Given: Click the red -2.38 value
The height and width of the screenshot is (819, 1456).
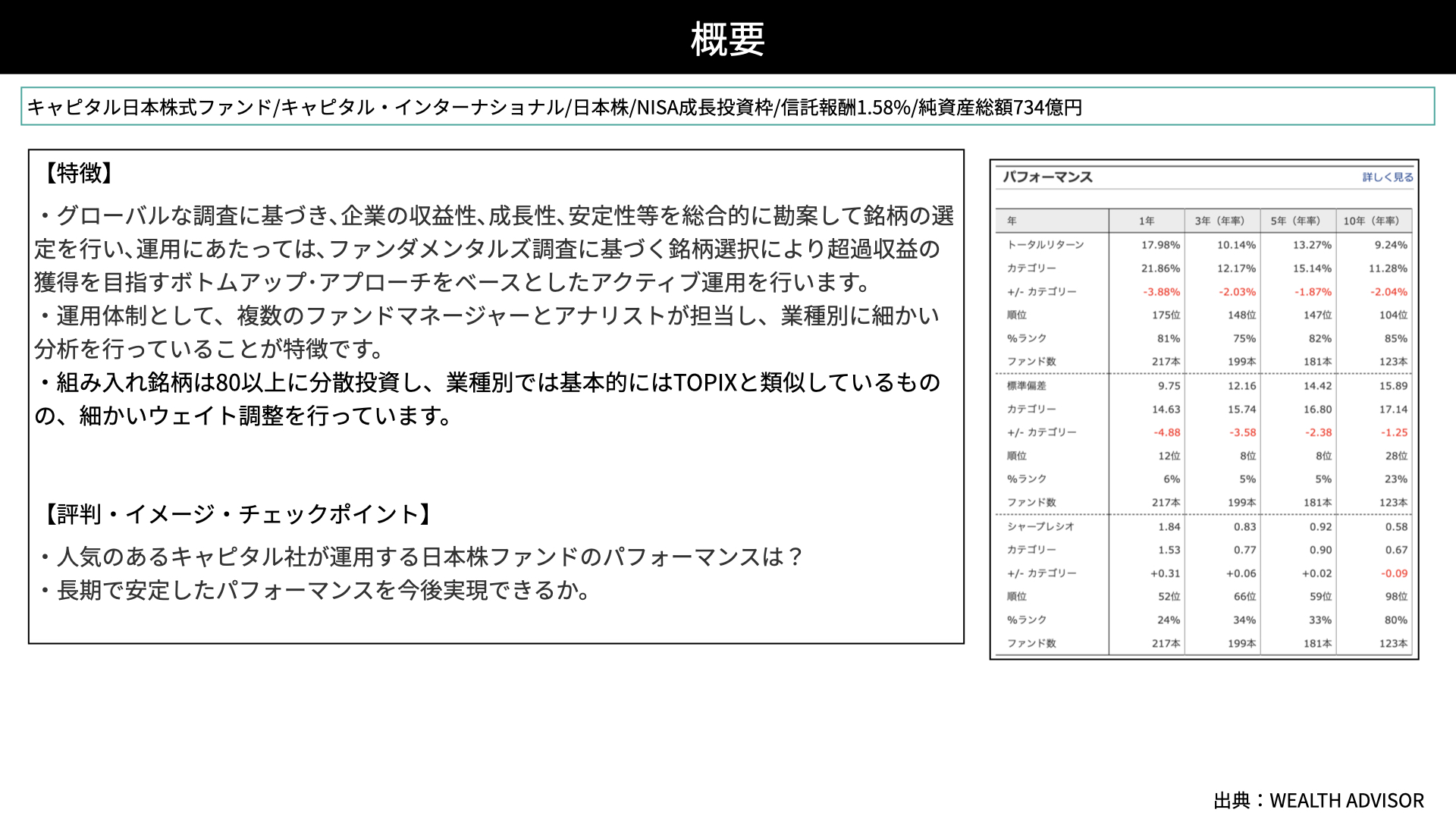Looking at the screenshot, I should (1319, 432).
